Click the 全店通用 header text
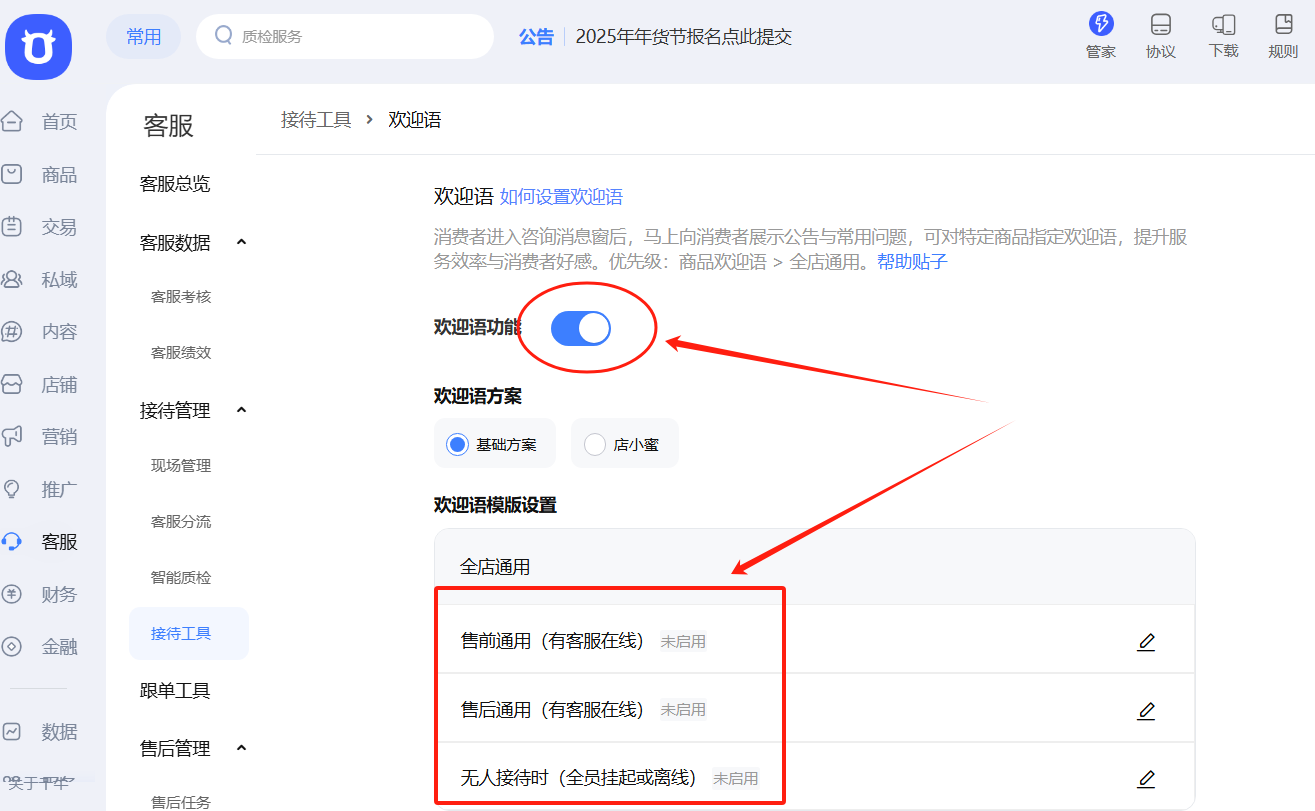The height and width of the screenshot is (811, 1315). [x=495, y=567]
